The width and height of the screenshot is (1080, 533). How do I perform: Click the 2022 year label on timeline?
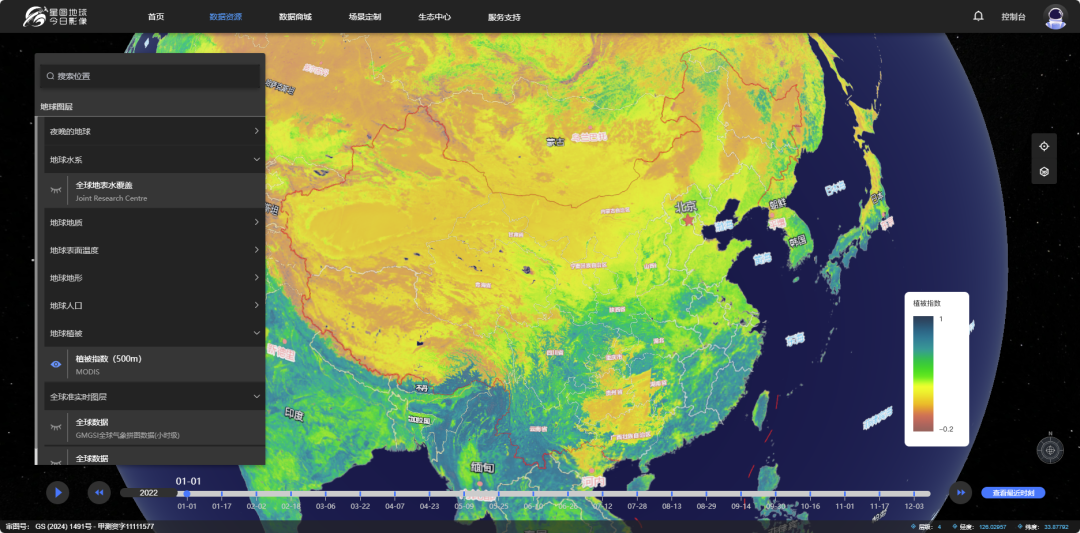click(x=149, y=493)
